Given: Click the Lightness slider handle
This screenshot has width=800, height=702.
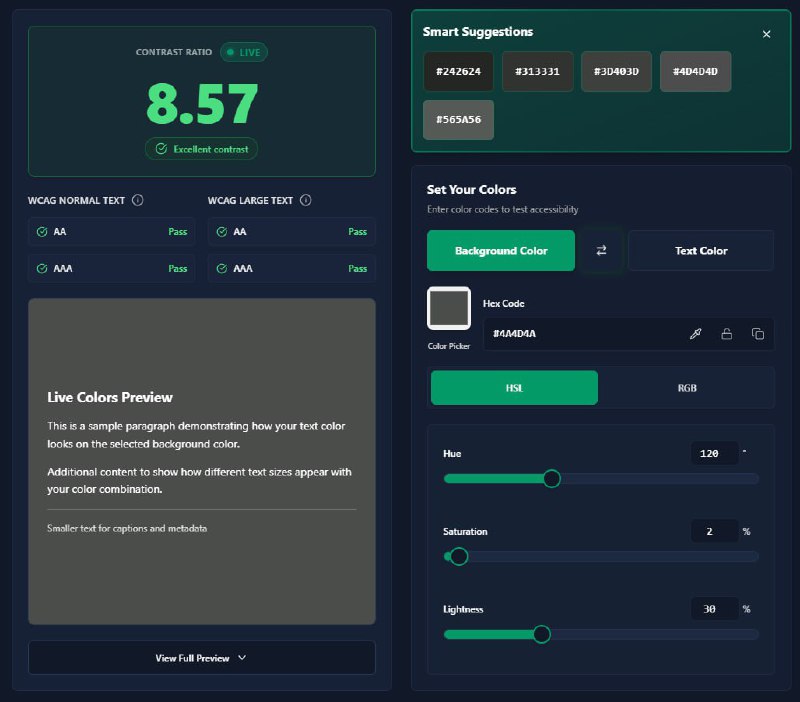Looking at the screenshot, I should (x=541, y=634).
